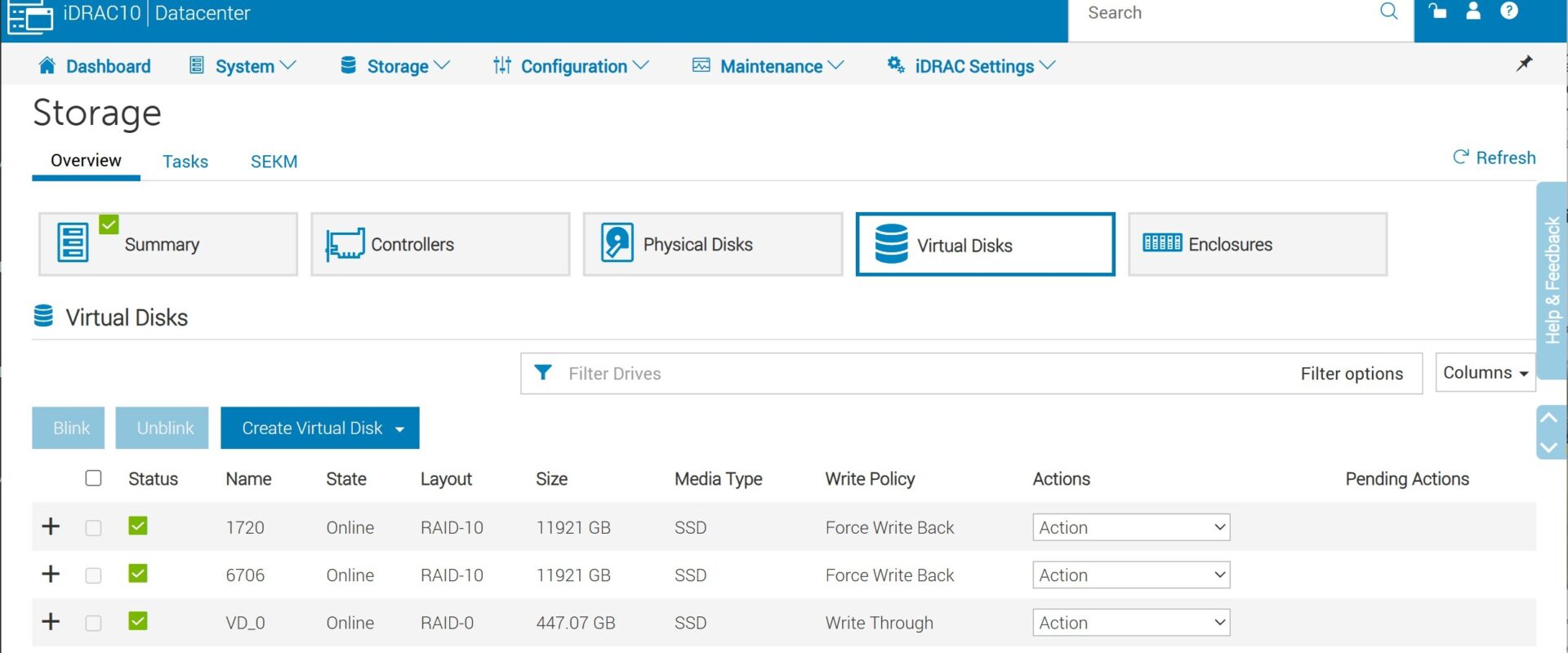
Task: Click the help question mark icon
Action: [1509, 11]
